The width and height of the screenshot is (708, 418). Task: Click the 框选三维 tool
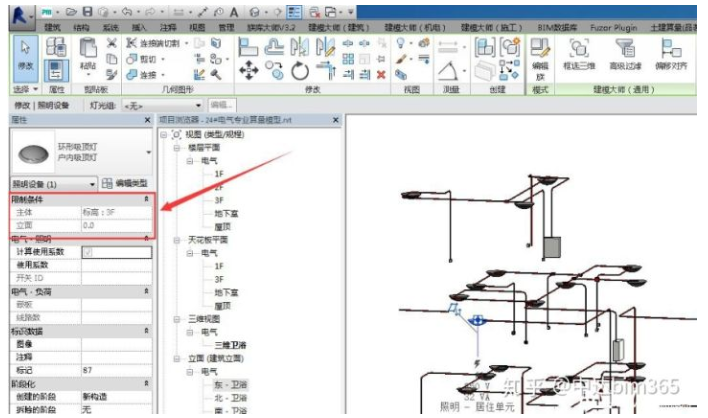[x=579, y=54]
